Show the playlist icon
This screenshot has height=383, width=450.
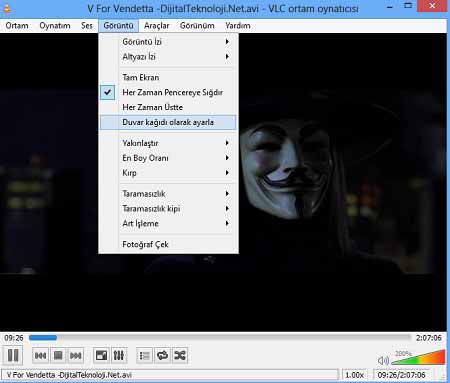pos(145,356)
